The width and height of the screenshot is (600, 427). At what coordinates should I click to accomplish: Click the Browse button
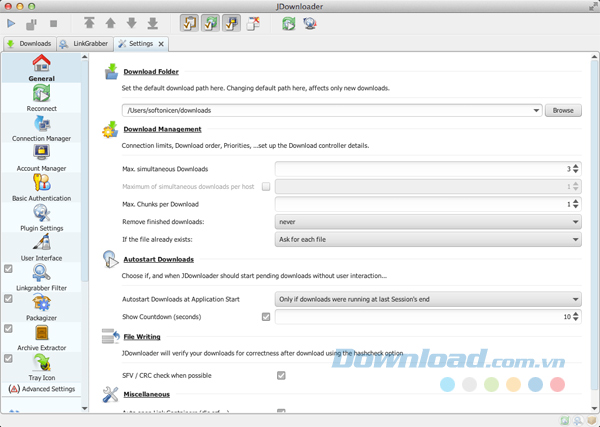563,110
